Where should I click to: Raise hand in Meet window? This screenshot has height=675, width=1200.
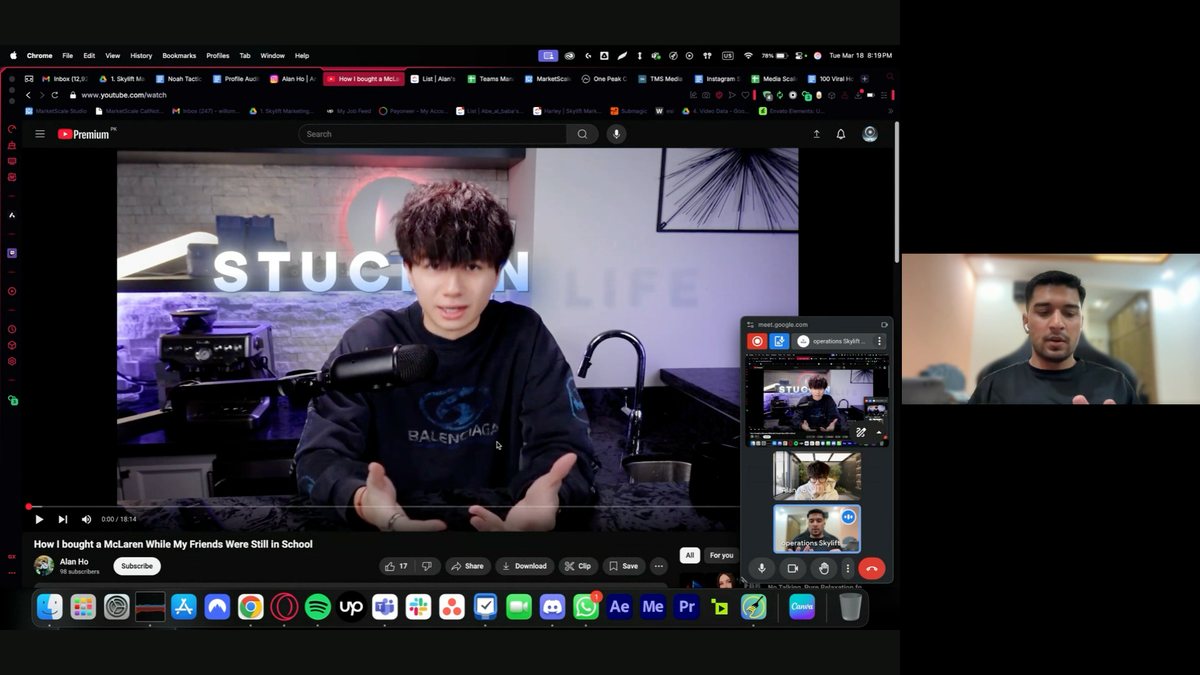click(x=823, y=568)
